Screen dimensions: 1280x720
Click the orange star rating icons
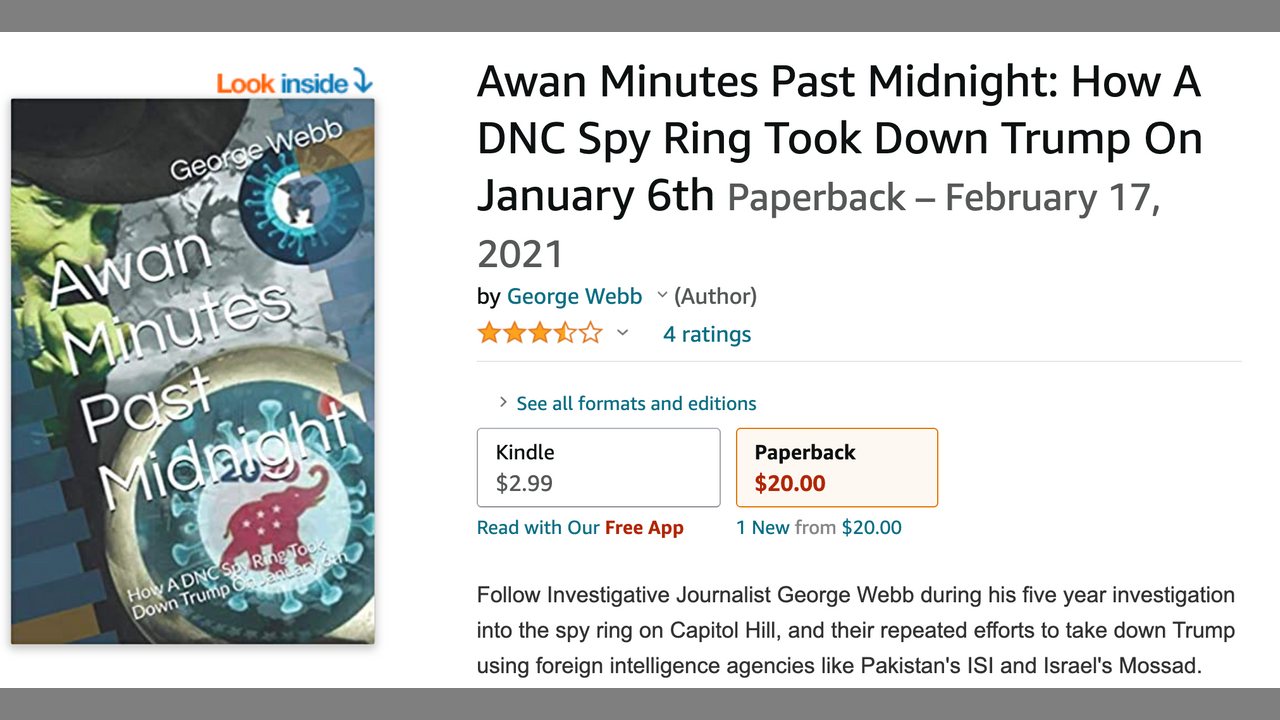540,333
